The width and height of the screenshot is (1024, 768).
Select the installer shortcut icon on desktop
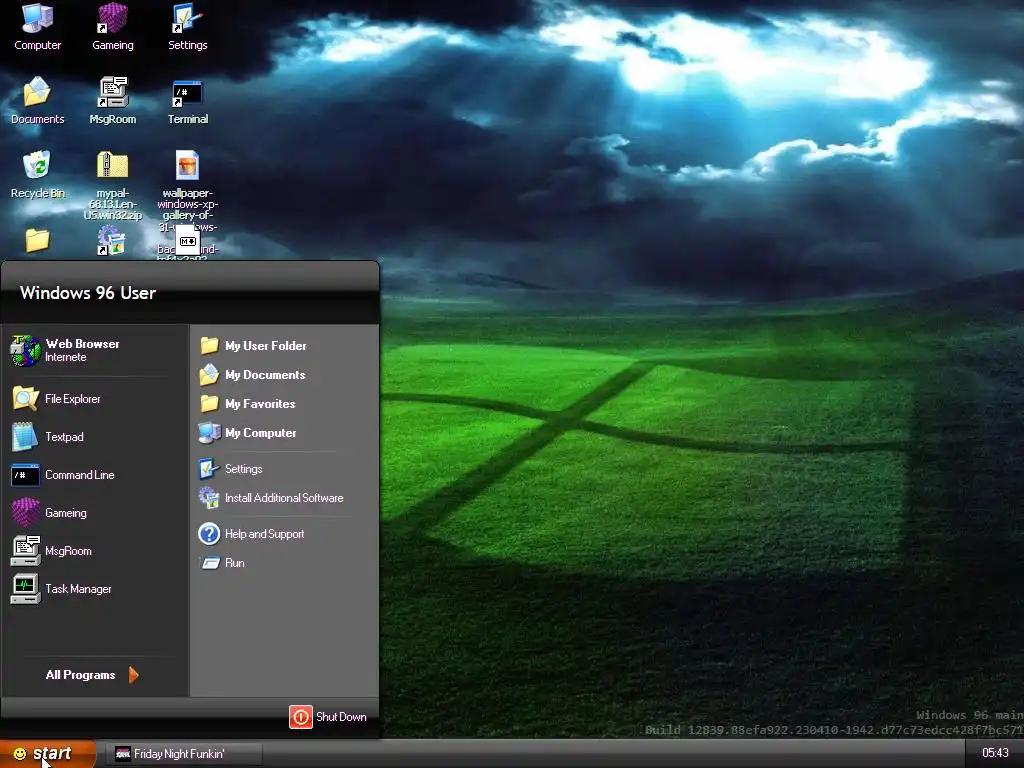112,240
